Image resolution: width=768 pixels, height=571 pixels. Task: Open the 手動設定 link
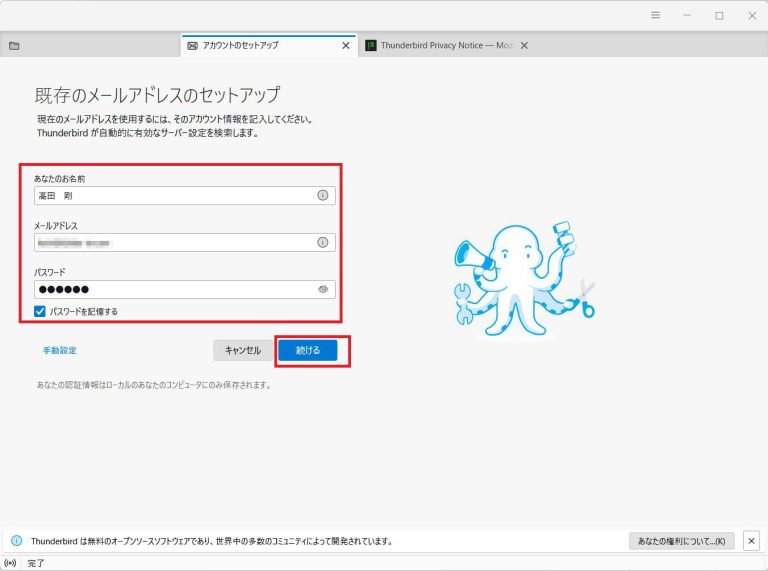click(x=60, y=350)
